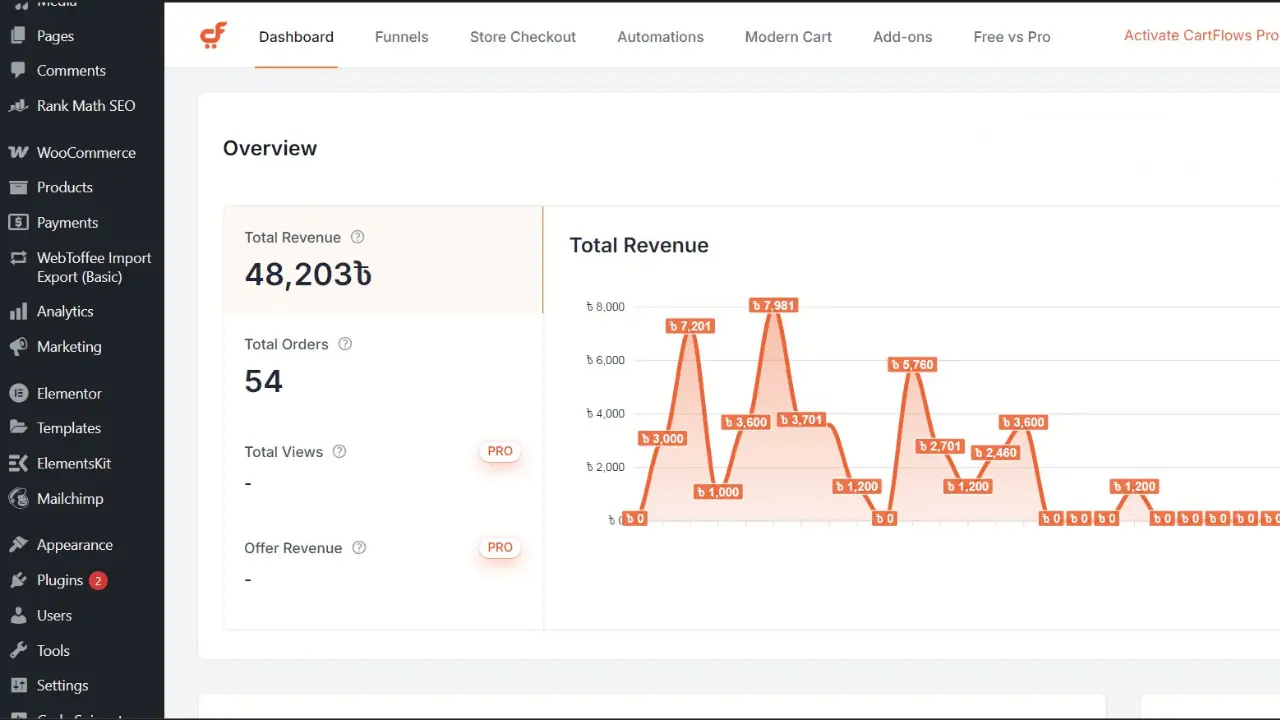Click the Total Views help icon
This screenshot has height=720, width=1280.
[339, 451]
